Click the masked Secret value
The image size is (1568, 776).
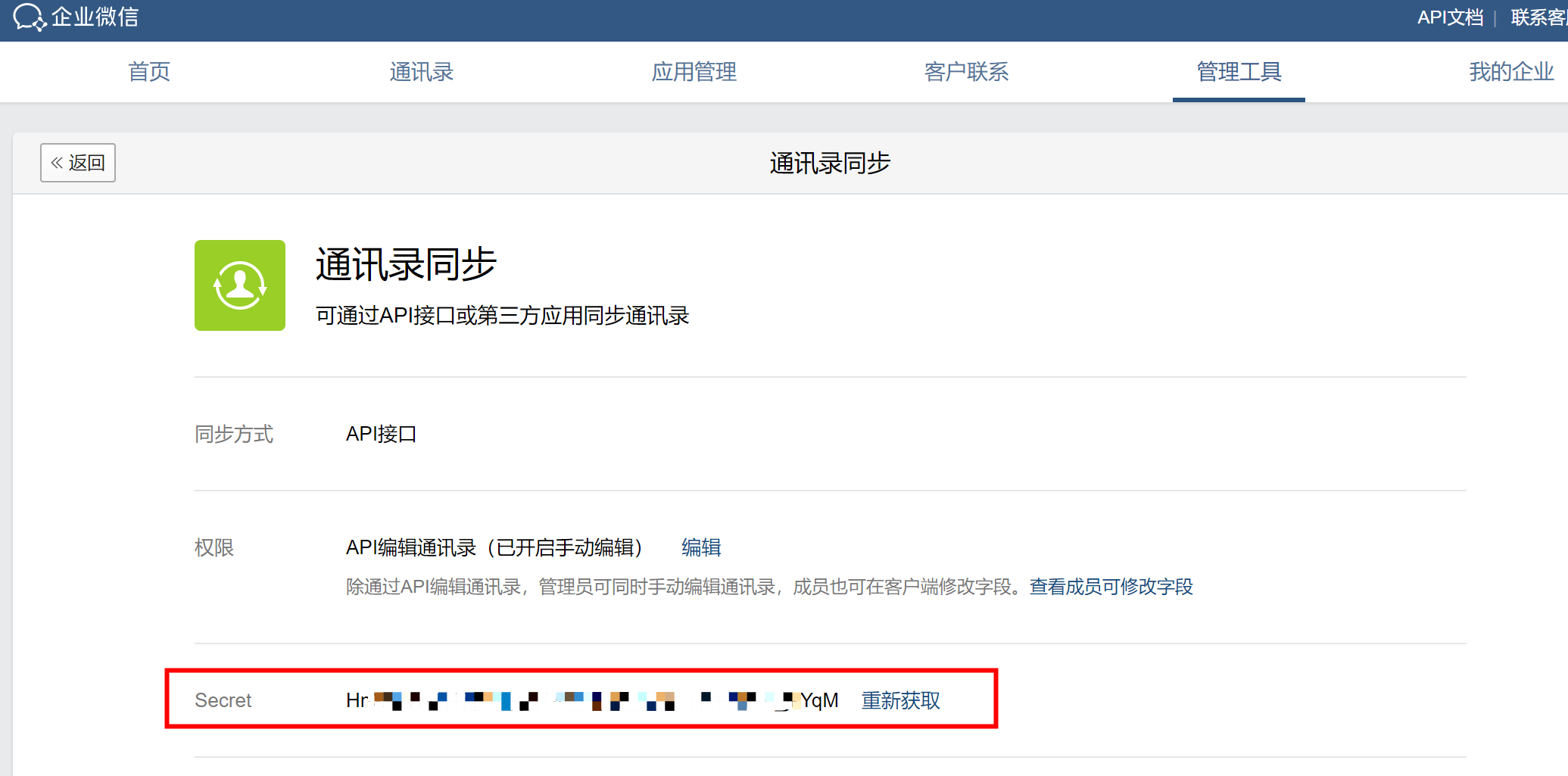[592, 700]
